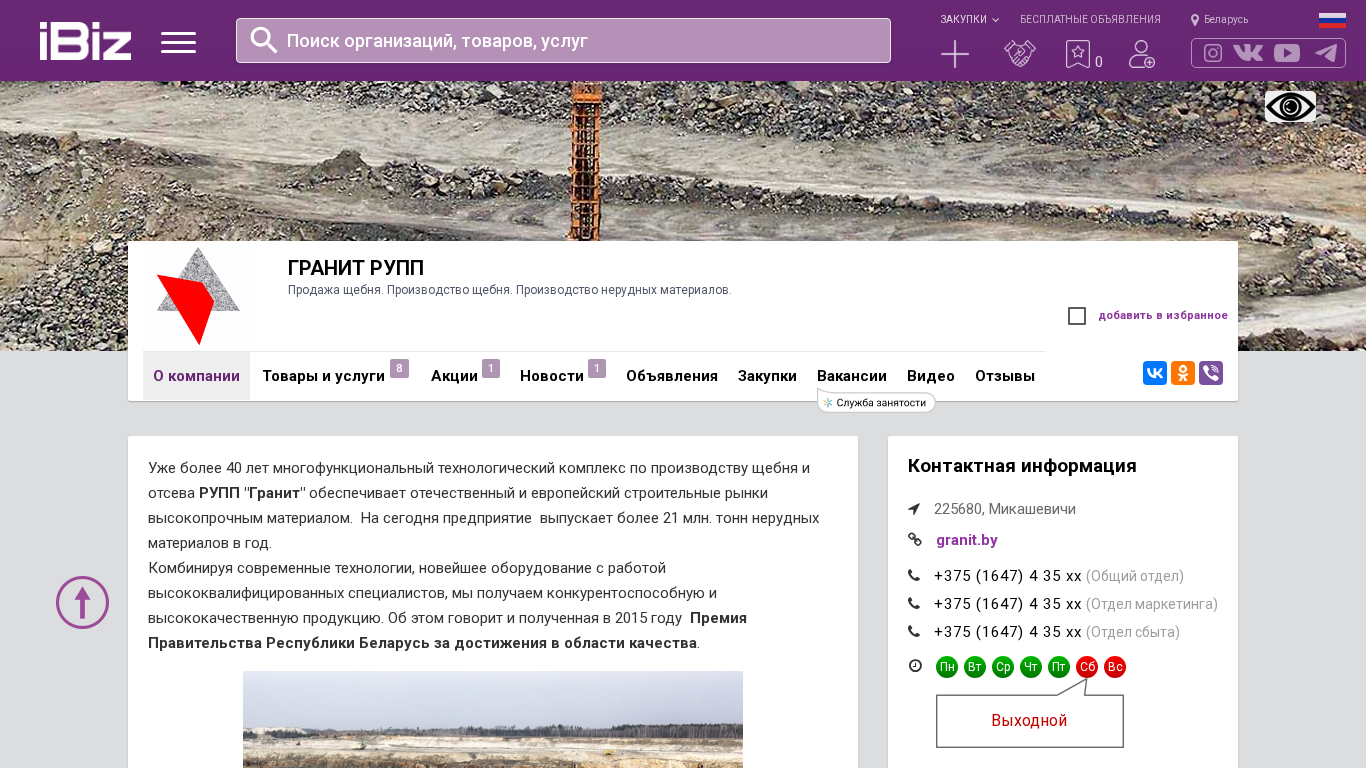Click the website link chain icon
Screen dimensions: 1366x768
point(914,540)
